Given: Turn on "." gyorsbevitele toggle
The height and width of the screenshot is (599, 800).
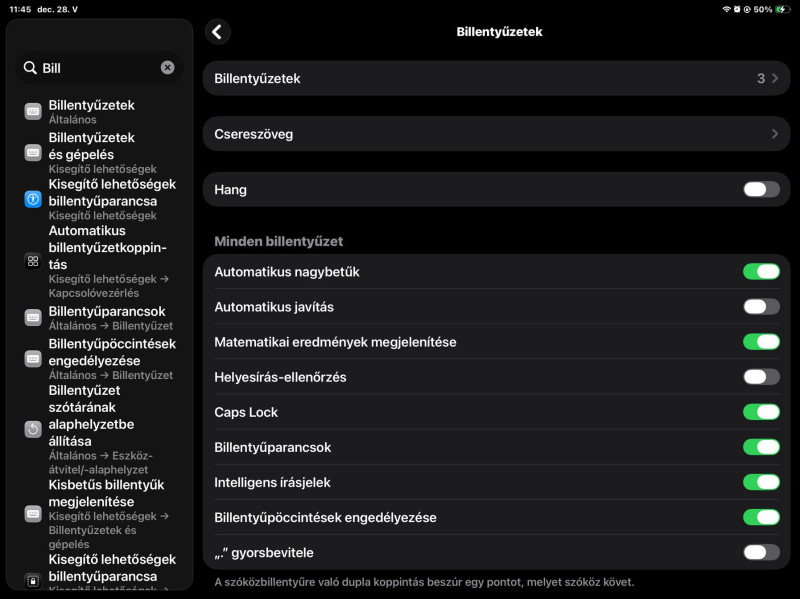Looking at the screenshot, I should [x=761, y=552].
